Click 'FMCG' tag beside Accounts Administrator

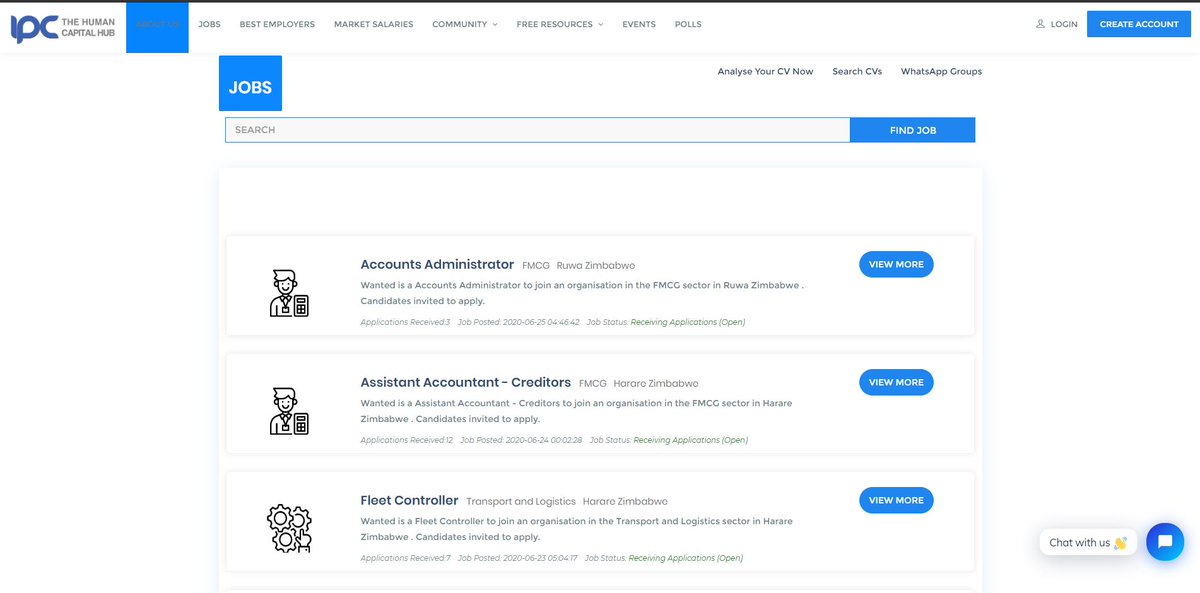tap(536, 266)
